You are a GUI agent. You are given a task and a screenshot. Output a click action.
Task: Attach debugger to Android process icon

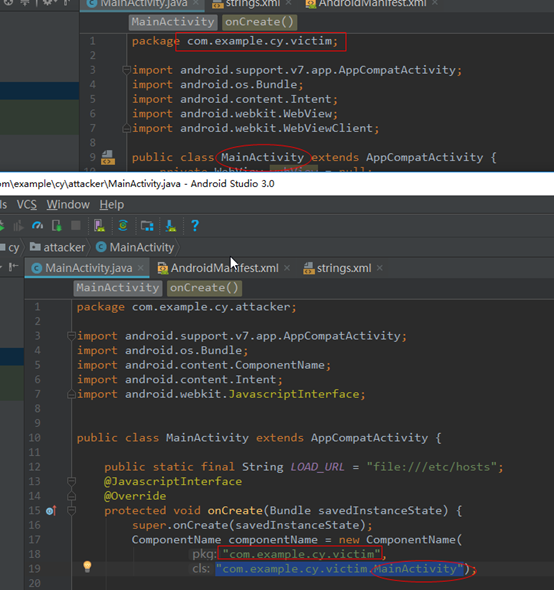(x=57, y=226)
